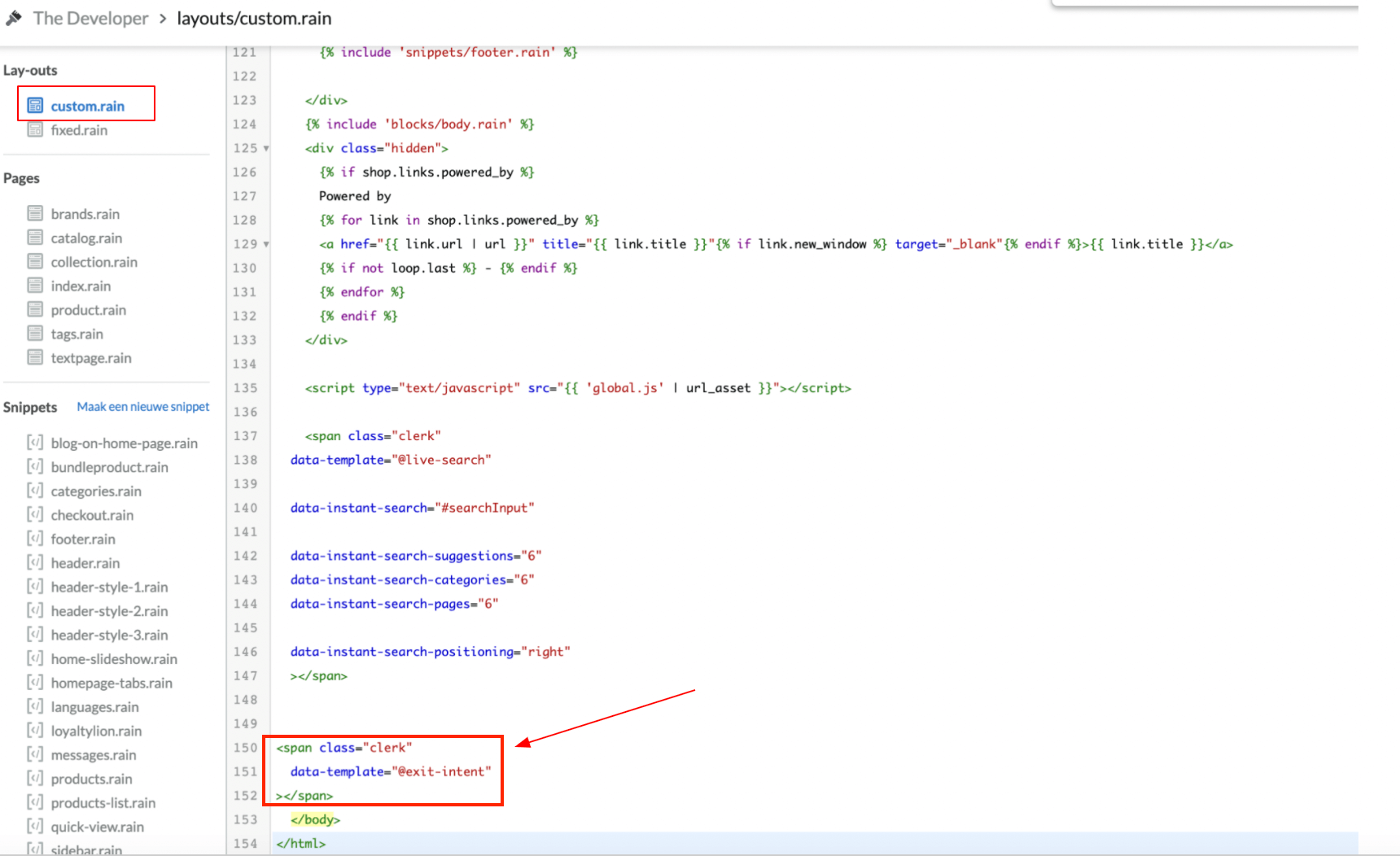Screen dimensions: 1400x856
Task: Click the brands.rain page icon
Action: pos(35,214)
